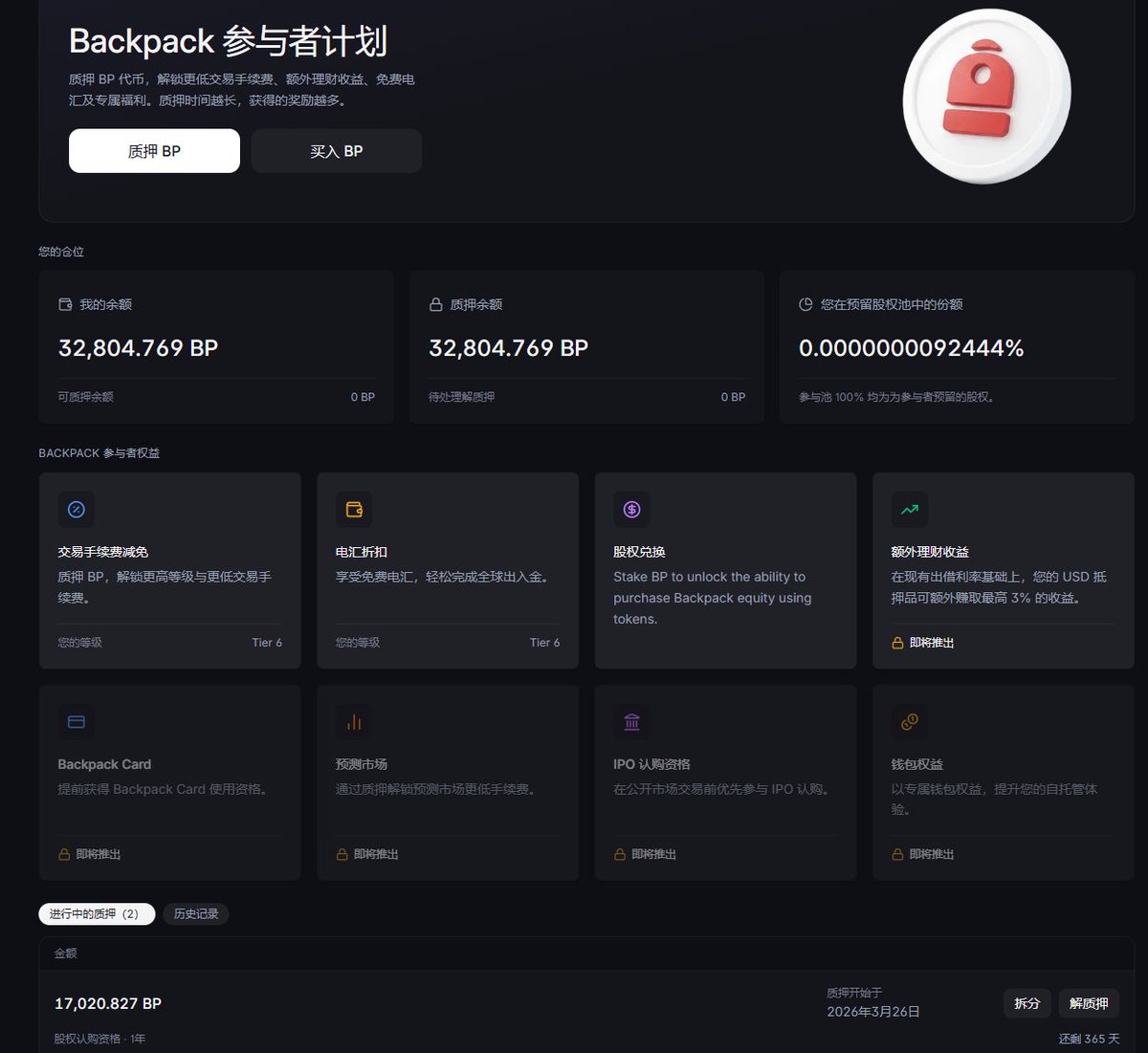Click the card icon on Backpack Card tile
Screen dimensions: 1148x1053
click(x=77, y=722)
